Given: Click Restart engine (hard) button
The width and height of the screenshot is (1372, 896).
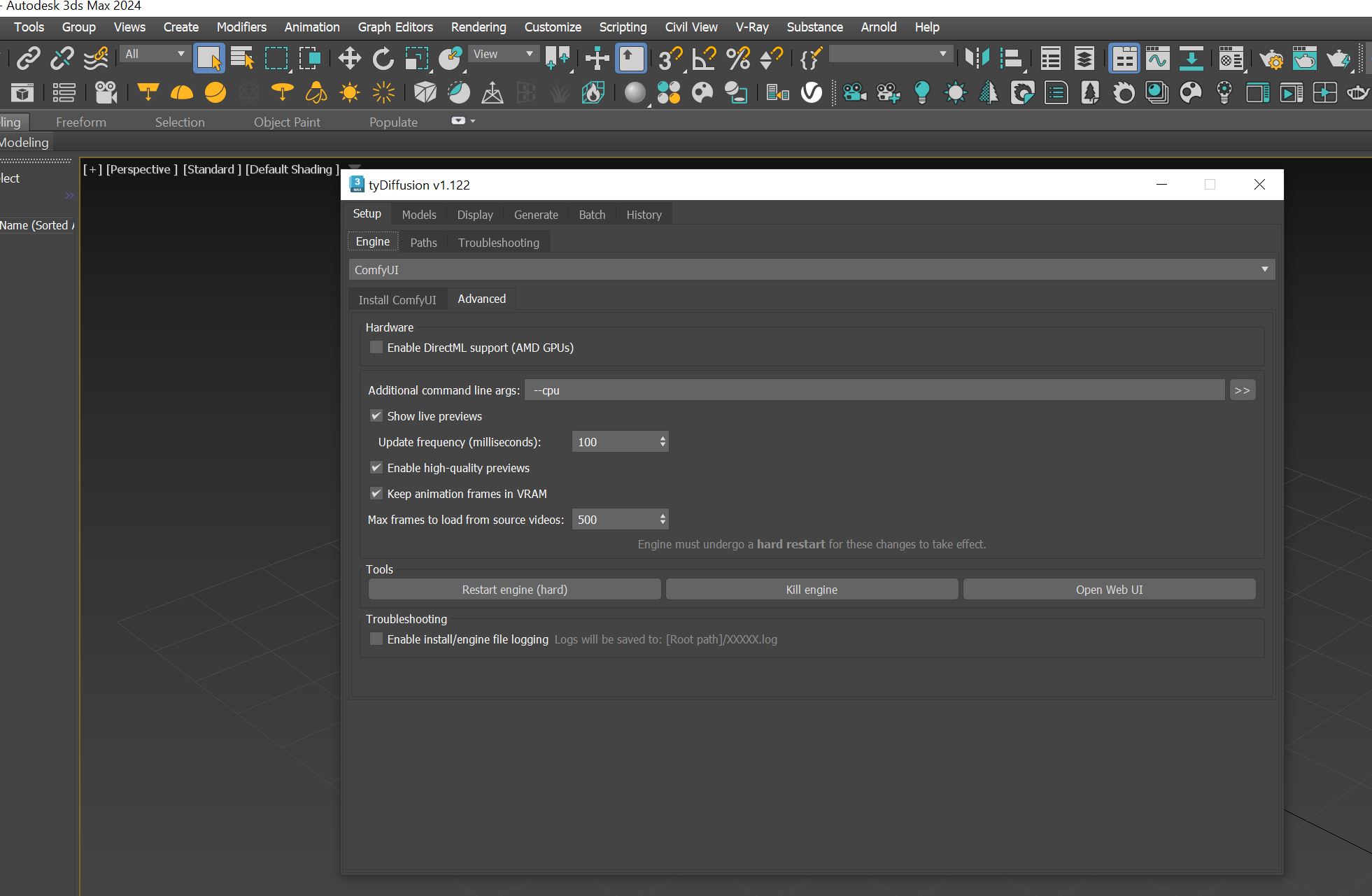Looking at the screenshot, I should click(x=514, y=590).
